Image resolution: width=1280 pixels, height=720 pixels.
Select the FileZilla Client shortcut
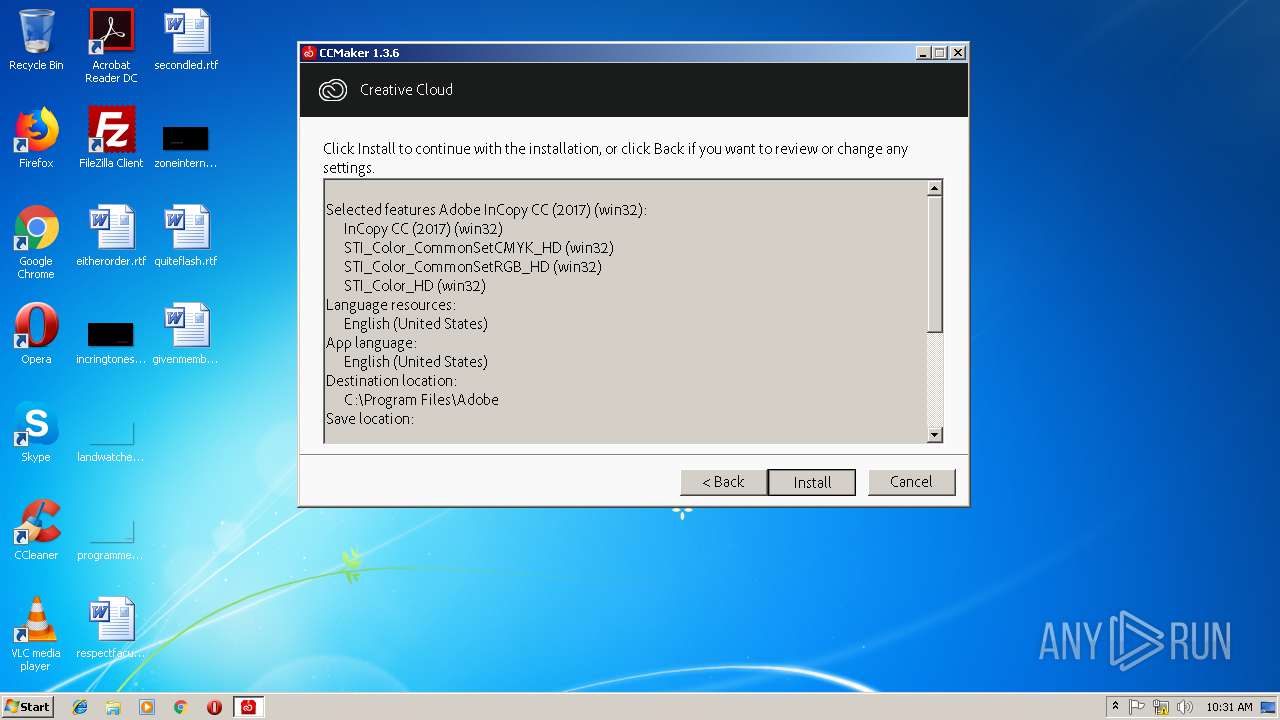pyautogui.click(x=111, y=138)
